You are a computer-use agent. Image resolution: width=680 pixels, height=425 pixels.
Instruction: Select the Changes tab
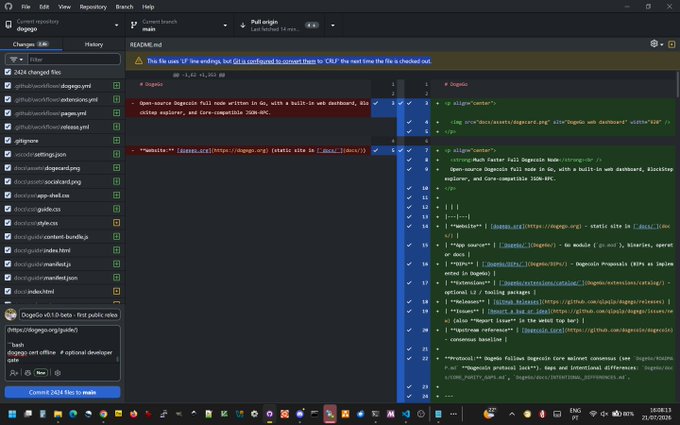pyautogui.click(x=31, y=44)
